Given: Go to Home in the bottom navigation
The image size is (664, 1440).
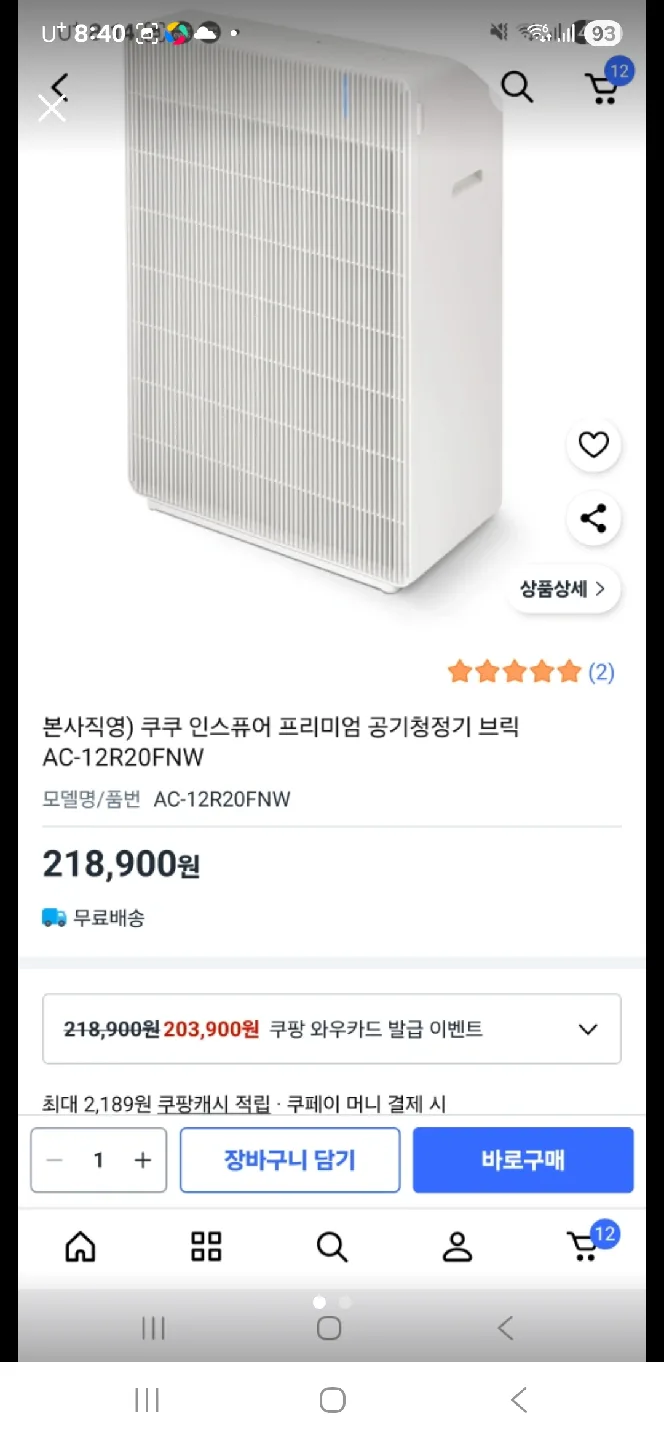Looking at the screenshot, I should point(80,1246).
